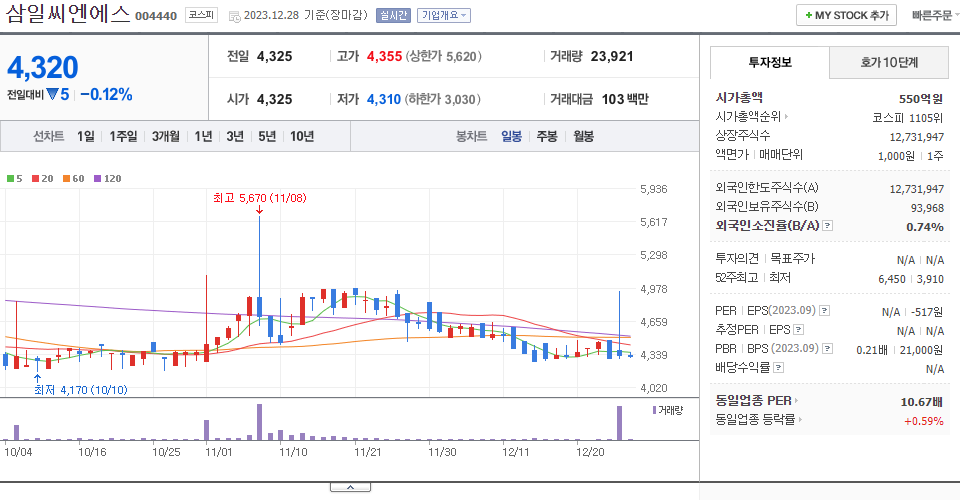Viewport: 960px width, 500px height.
Task: Click the 11/10 date label on chart axis
Action: coord(293,452)
